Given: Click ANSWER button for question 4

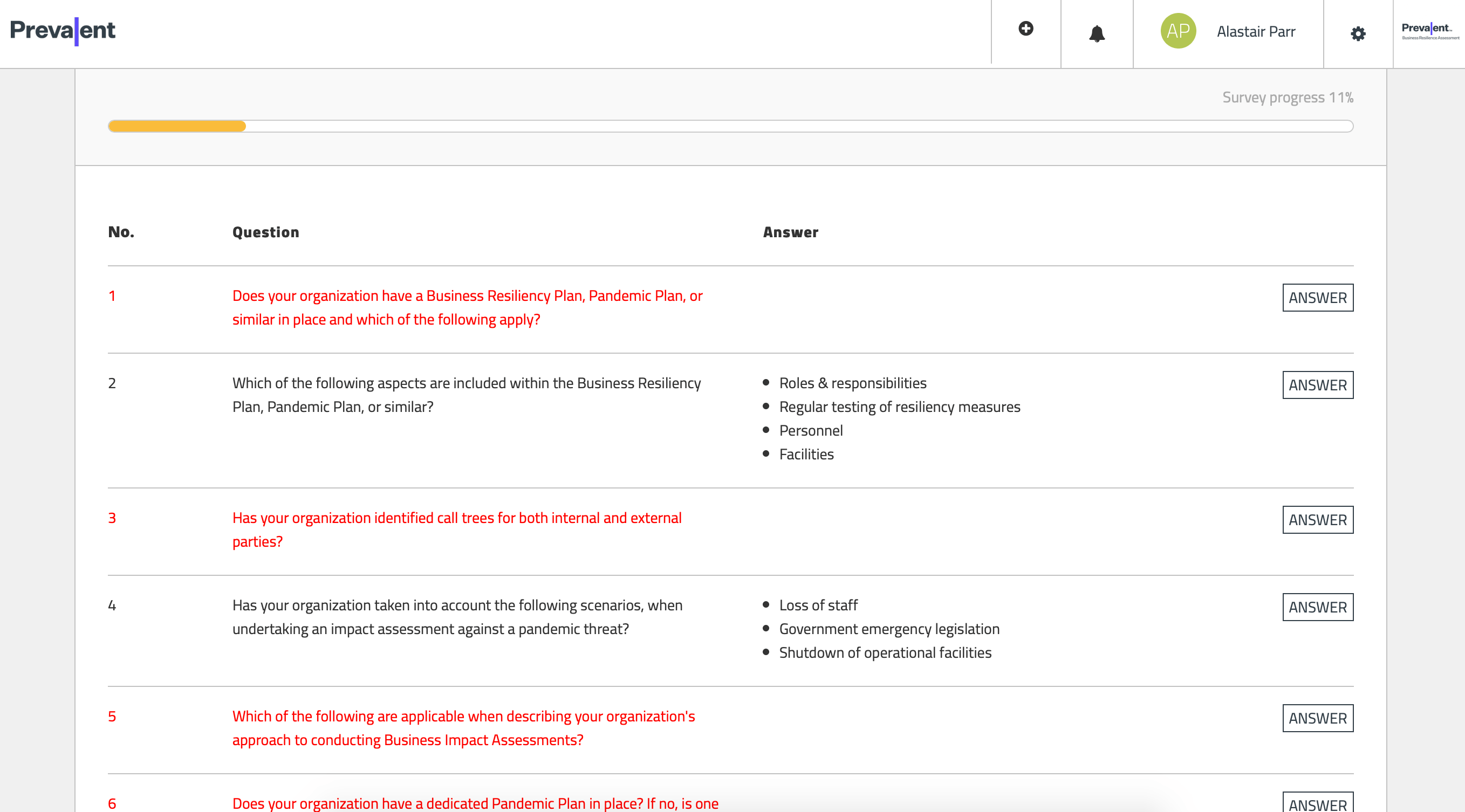Looking at the screenshot, I should pyautogui.click(x=1317, y=607).
